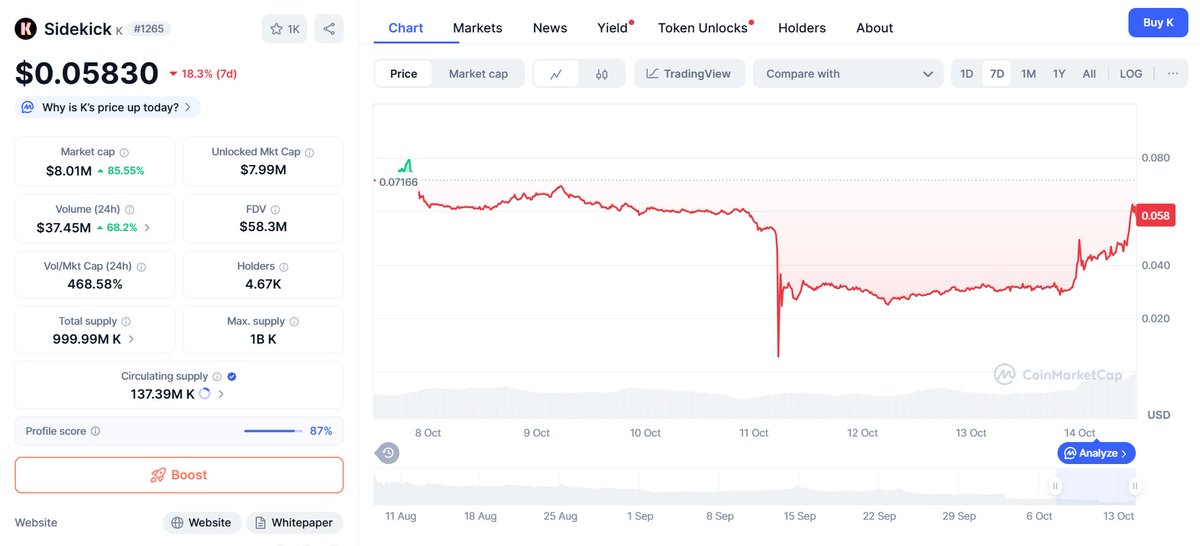Click the right range slider handle
The width and height of the screenshot is (1200, 546).
(x=1135, y=487)
